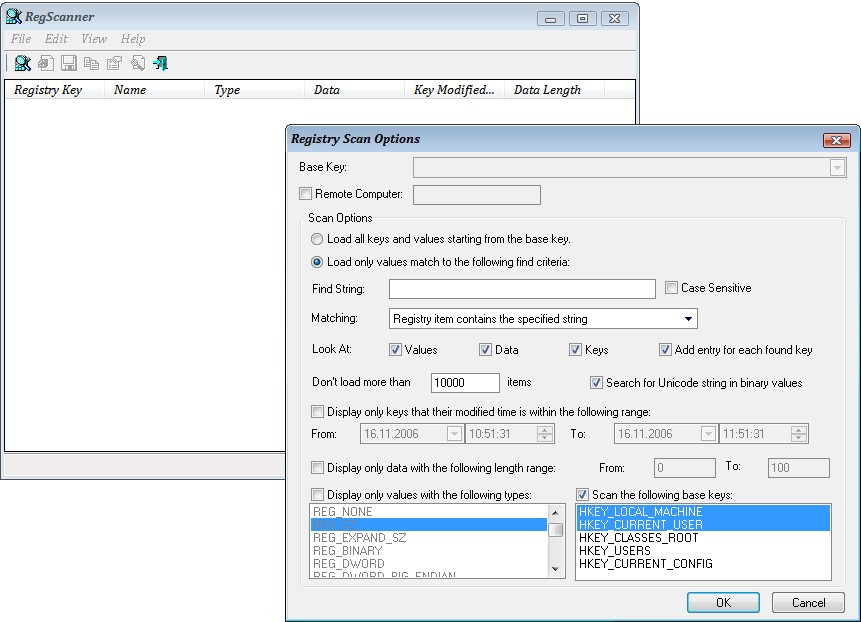Click the Registry Scan toolbar icon
The image size is (861, 622).
[x=23, y=63]
